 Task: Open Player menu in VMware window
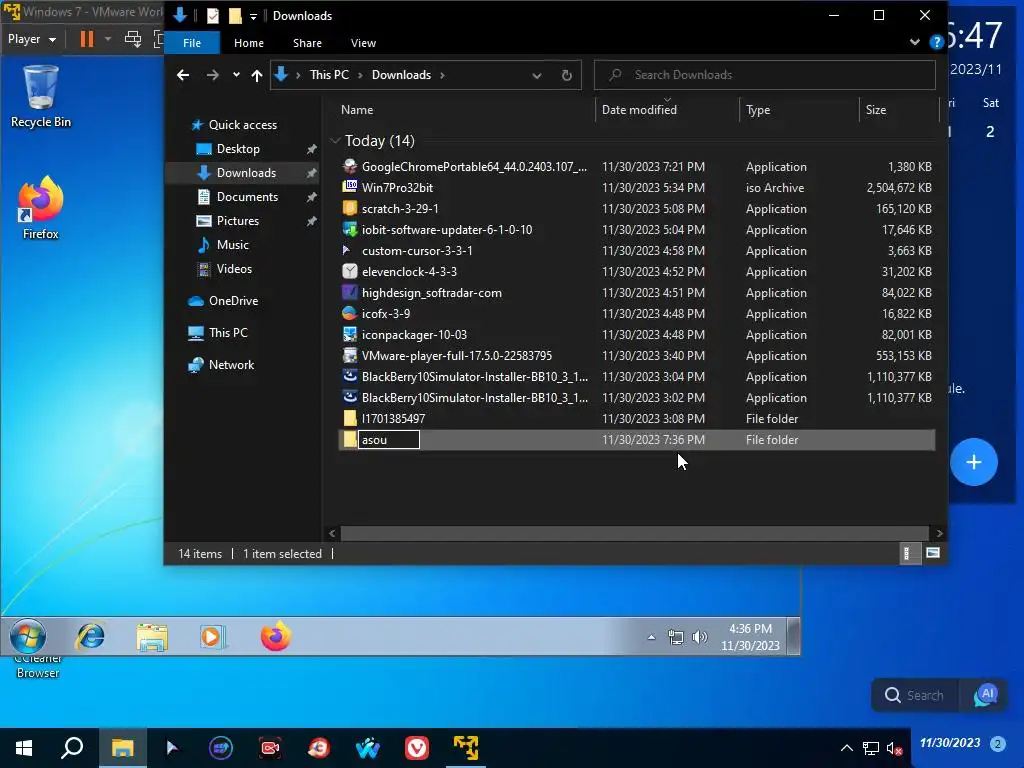coord(31,39)
